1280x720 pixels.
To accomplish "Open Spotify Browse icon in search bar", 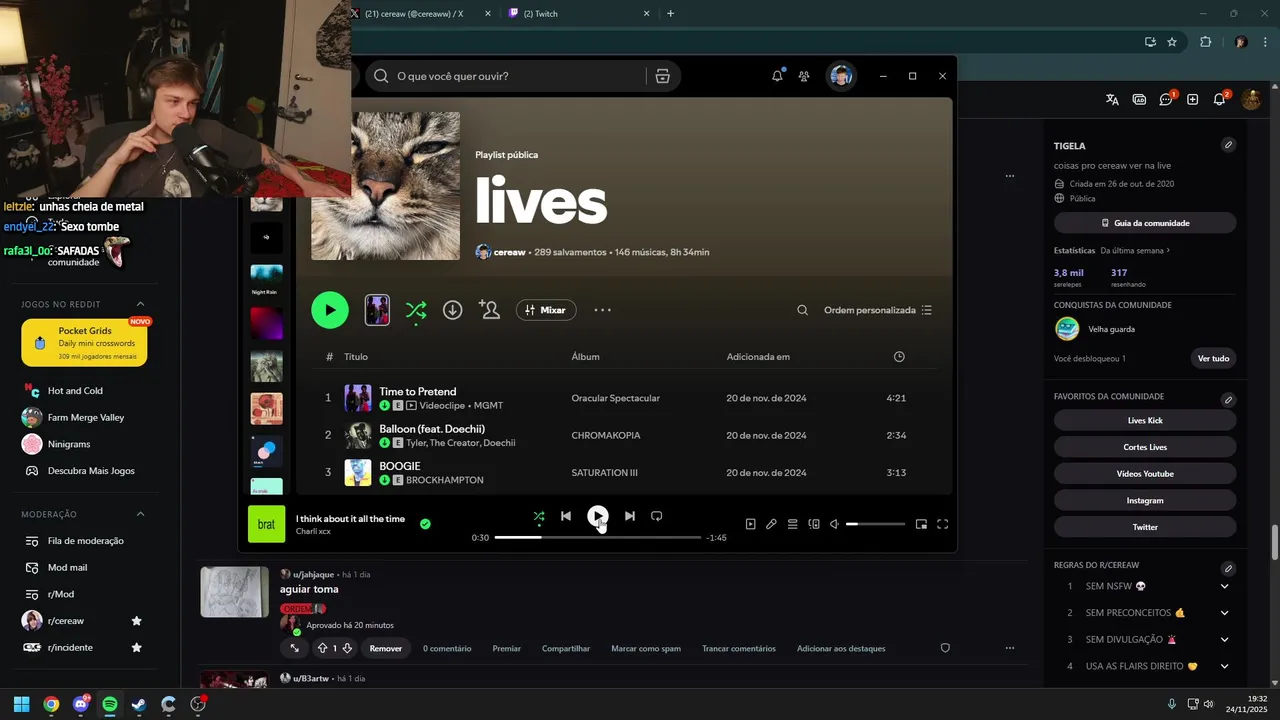I will click(662, 76).
